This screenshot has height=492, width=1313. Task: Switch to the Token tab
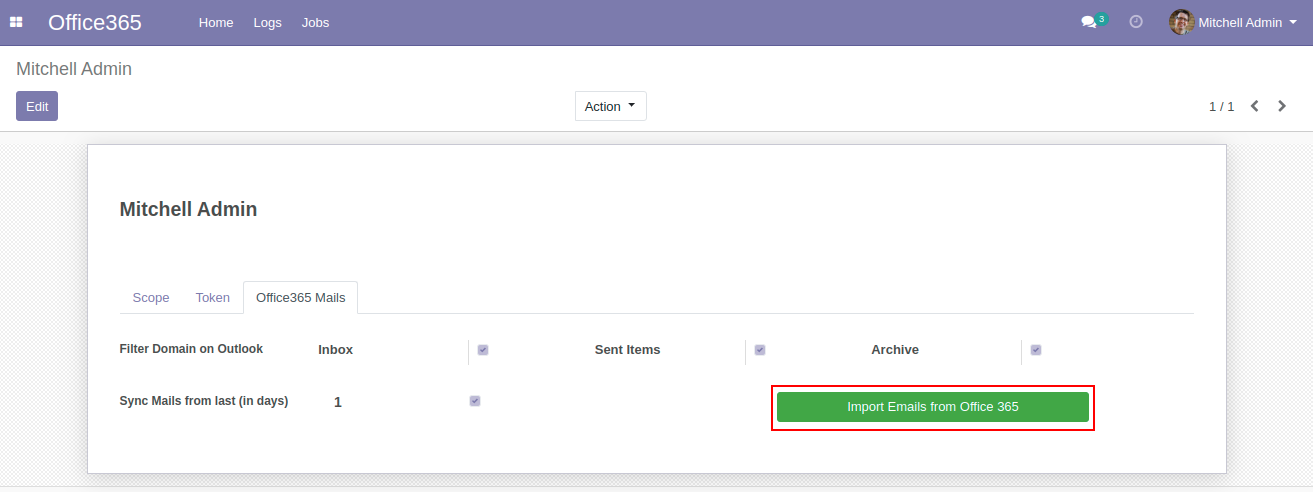213,298
